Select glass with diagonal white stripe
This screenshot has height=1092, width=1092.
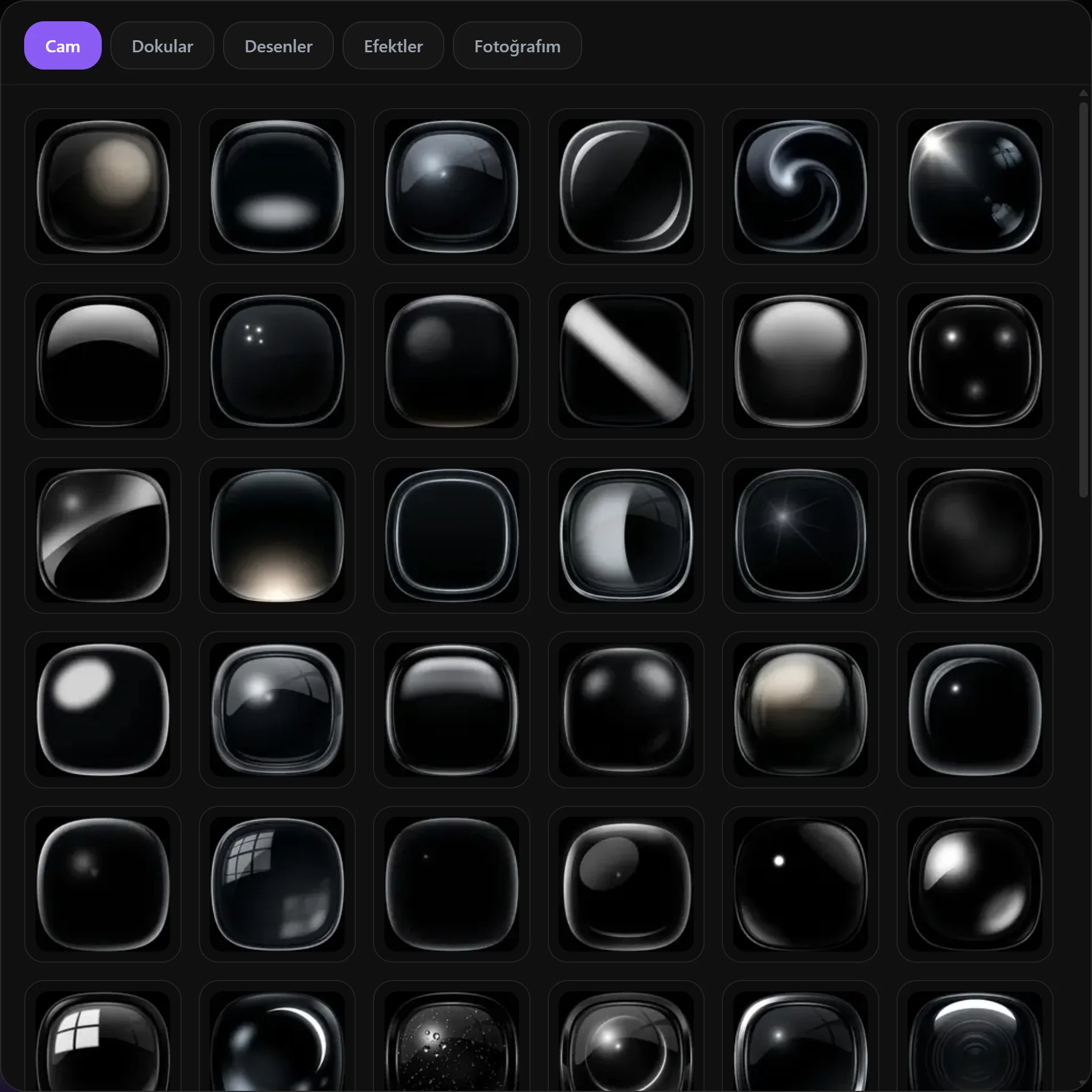pyautogui.click(x=626, y=361)
